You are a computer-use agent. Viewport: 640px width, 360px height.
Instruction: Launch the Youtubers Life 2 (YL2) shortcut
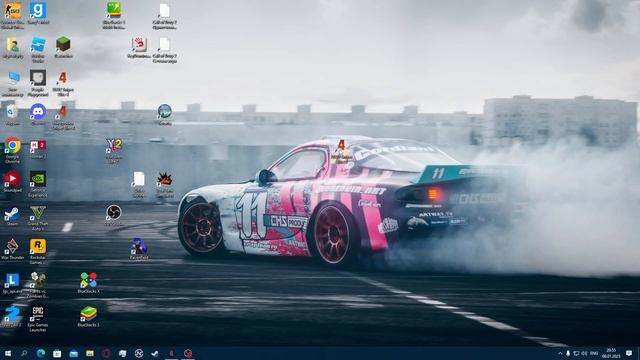click(114, 145)
